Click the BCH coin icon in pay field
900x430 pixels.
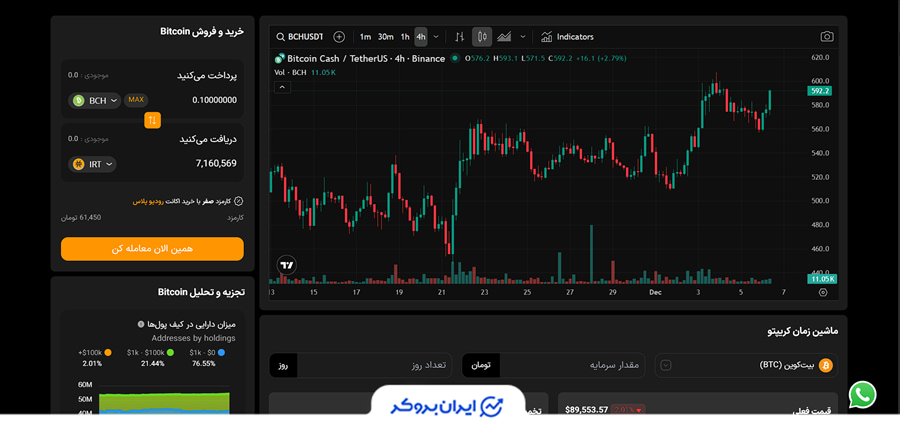click(79, 100)
